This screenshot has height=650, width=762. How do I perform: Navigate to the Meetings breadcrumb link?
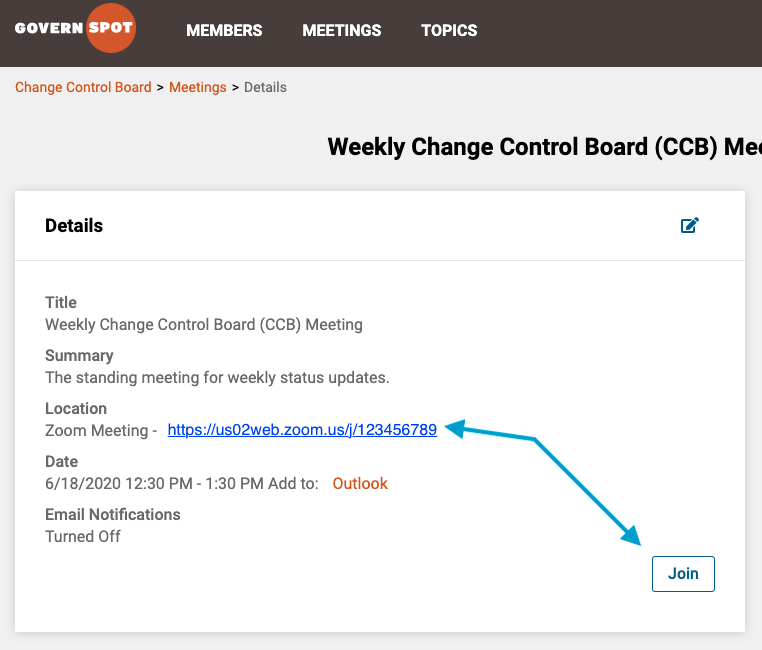[198, 87]
